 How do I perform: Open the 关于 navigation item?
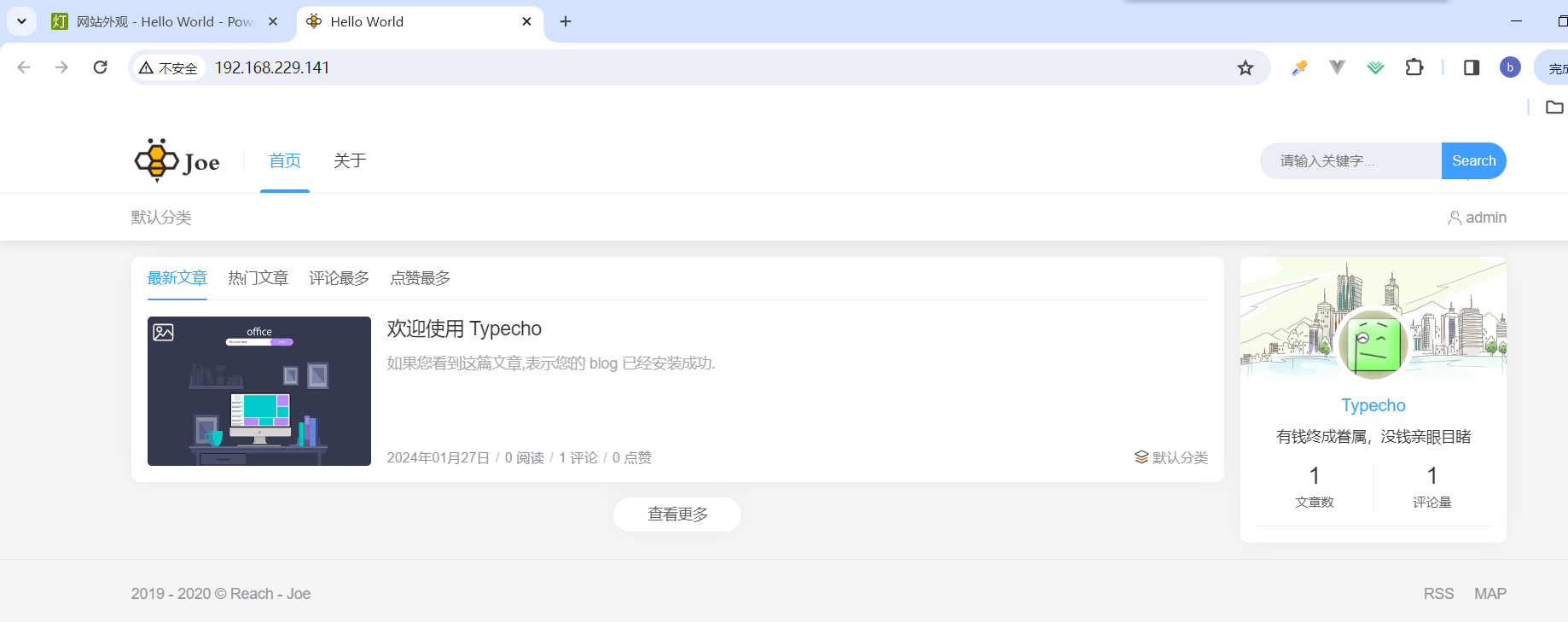coord(350,160)
